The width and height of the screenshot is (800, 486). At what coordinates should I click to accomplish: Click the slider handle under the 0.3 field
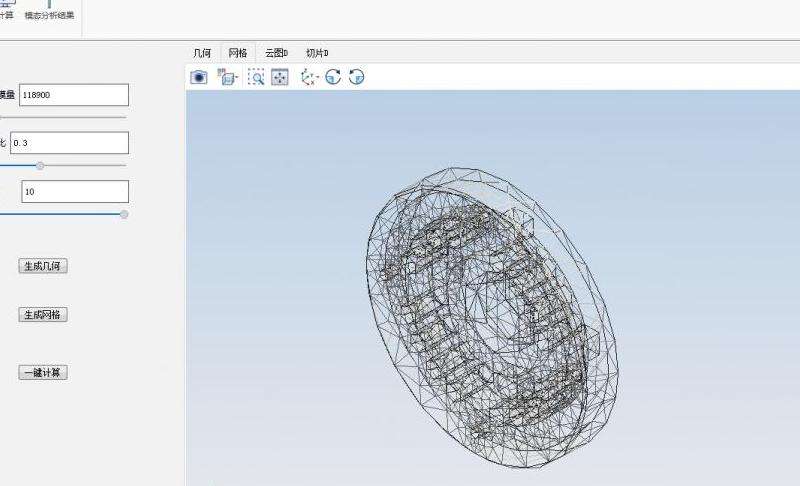(x=40, y=166)
